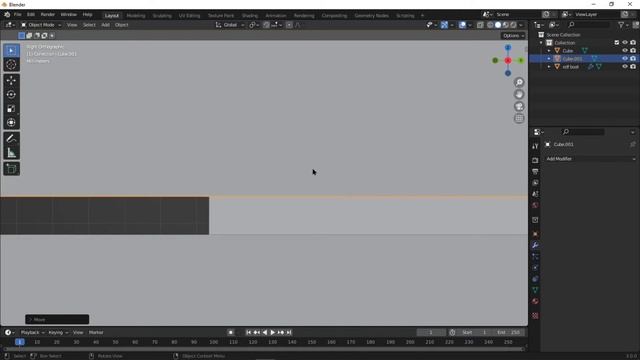Open viewport Options dropdown
This screenshot has height=360, width=640.
[x=513, y=36]
